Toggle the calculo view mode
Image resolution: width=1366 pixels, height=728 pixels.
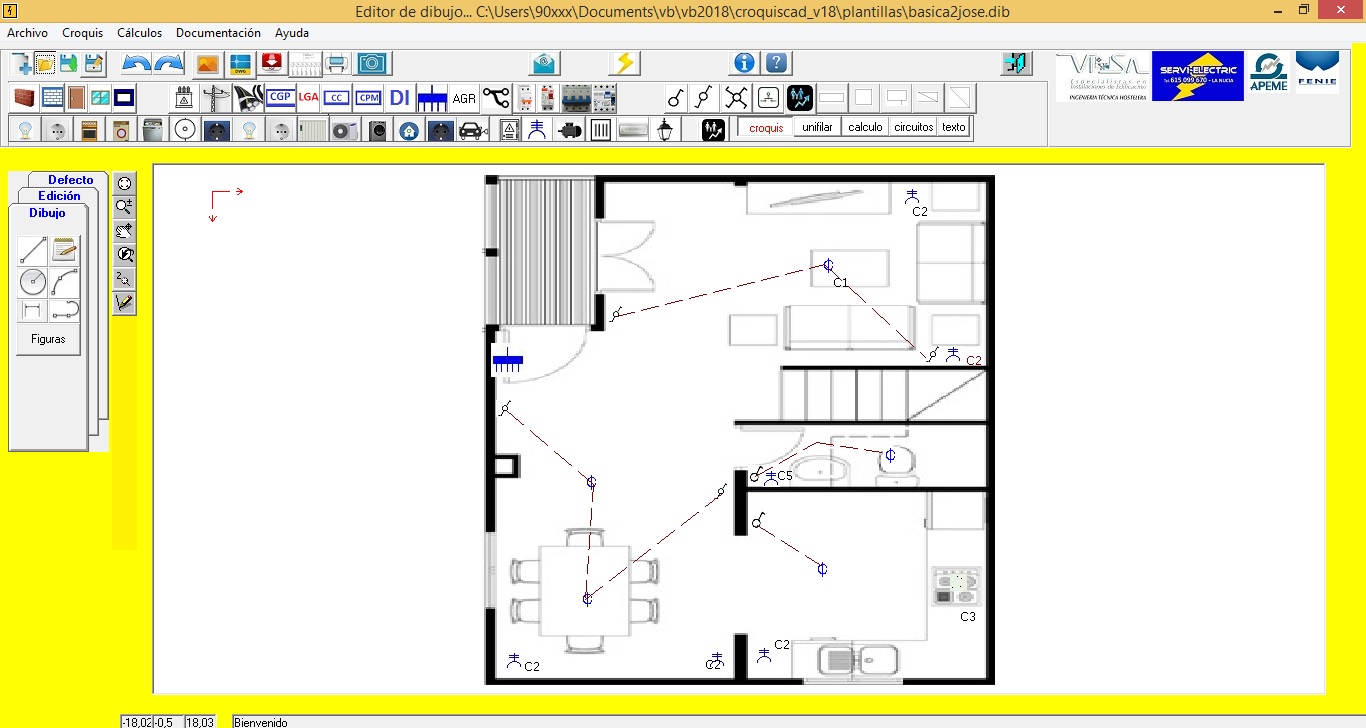pos(865,127)
